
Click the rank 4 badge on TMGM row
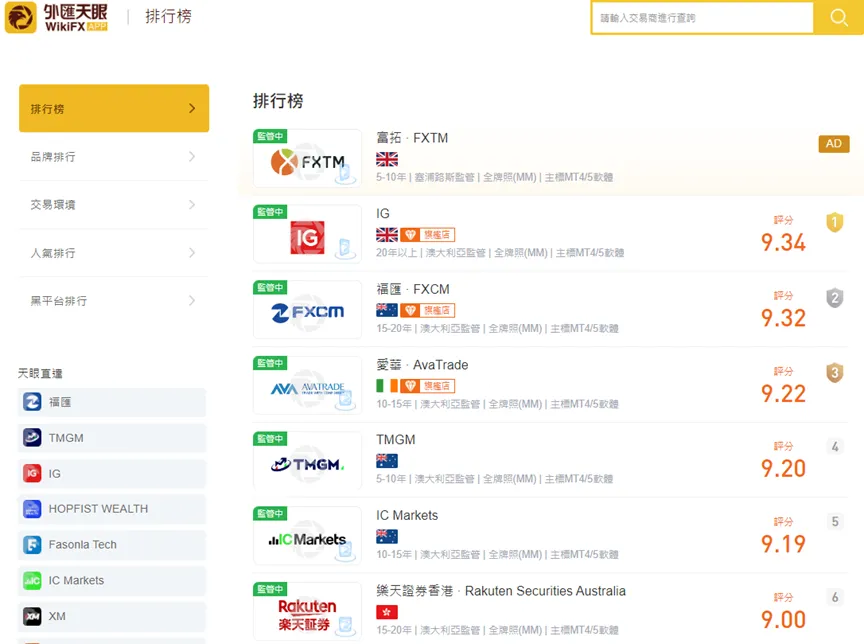(835, 446)
